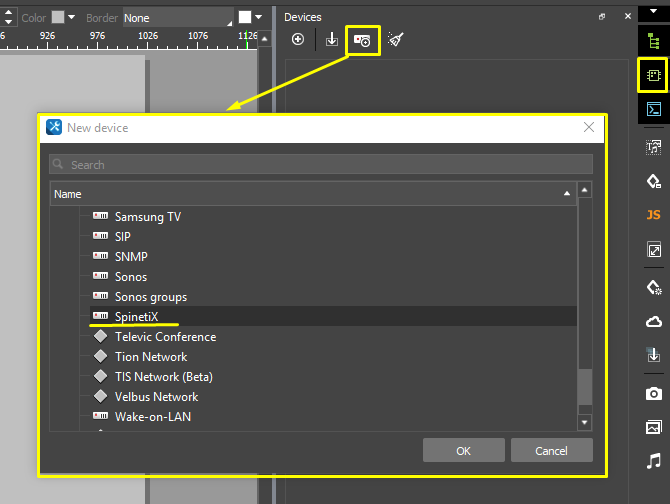Open the Devices chip icon in sidebar
This screenshot has height=504, width=670.
click(x=654, y=75)
